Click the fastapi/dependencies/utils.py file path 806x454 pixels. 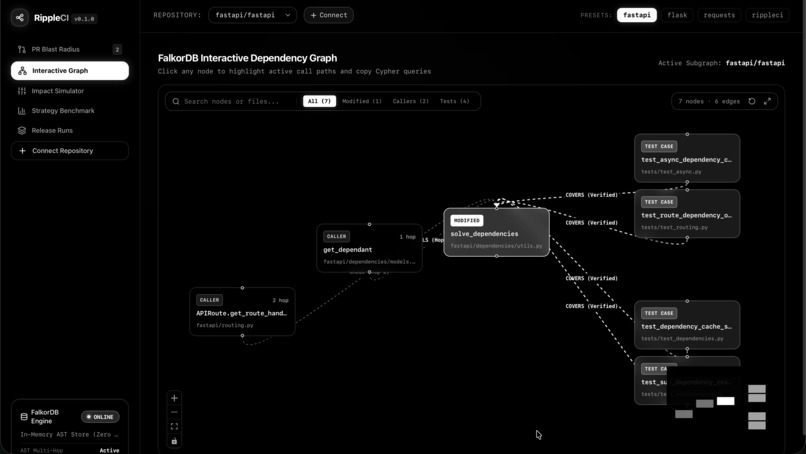click(497, 246)
